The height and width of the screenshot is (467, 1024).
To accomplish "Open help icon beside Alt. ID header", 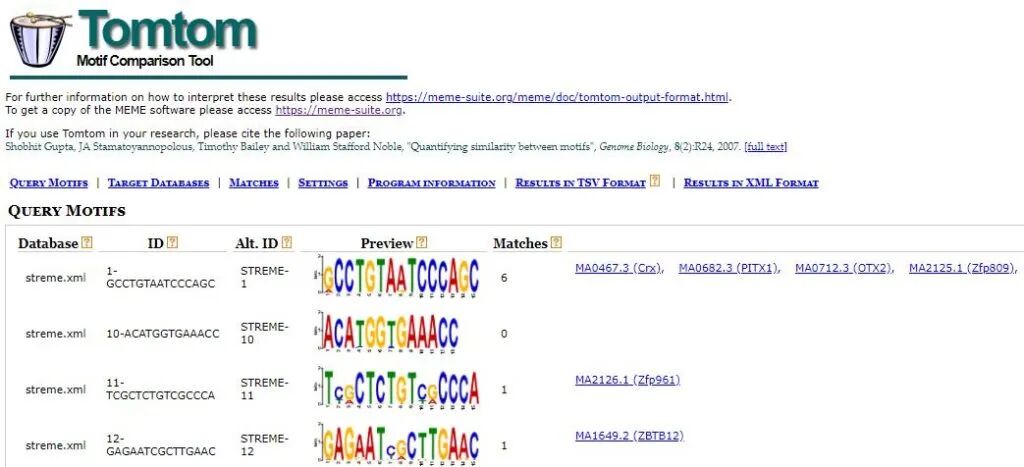I will 286,243.
